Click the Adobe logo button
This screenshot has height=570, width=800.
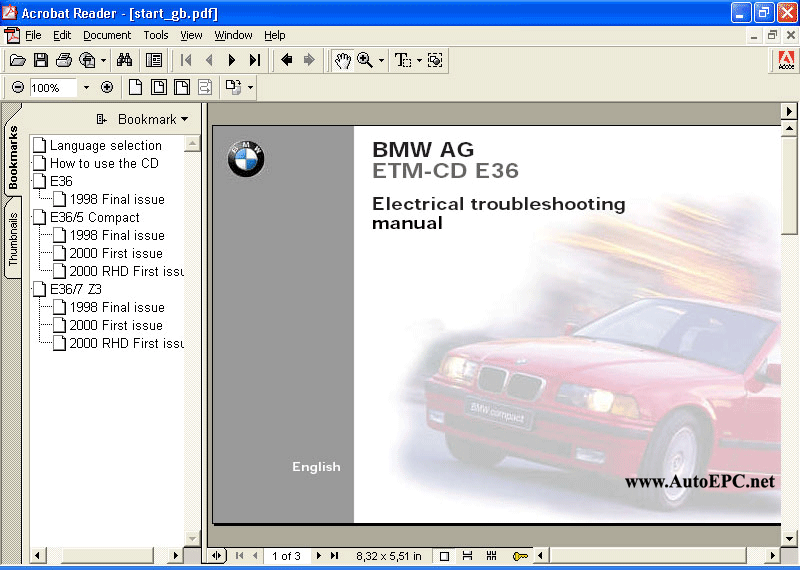786,61
